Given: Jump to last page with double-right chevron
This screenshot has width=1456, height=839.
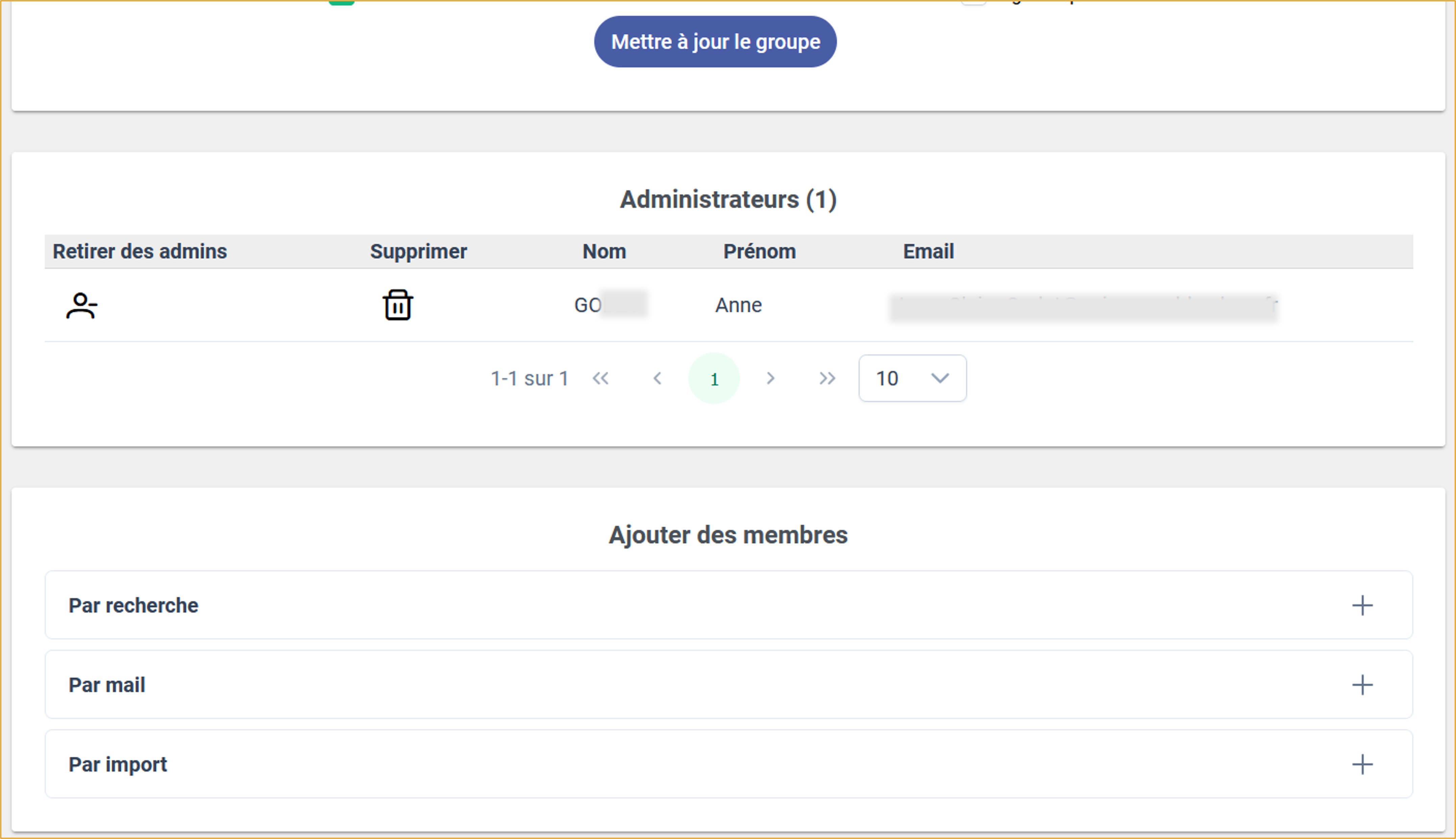Looking at the screenshot, I should point(827,378).
